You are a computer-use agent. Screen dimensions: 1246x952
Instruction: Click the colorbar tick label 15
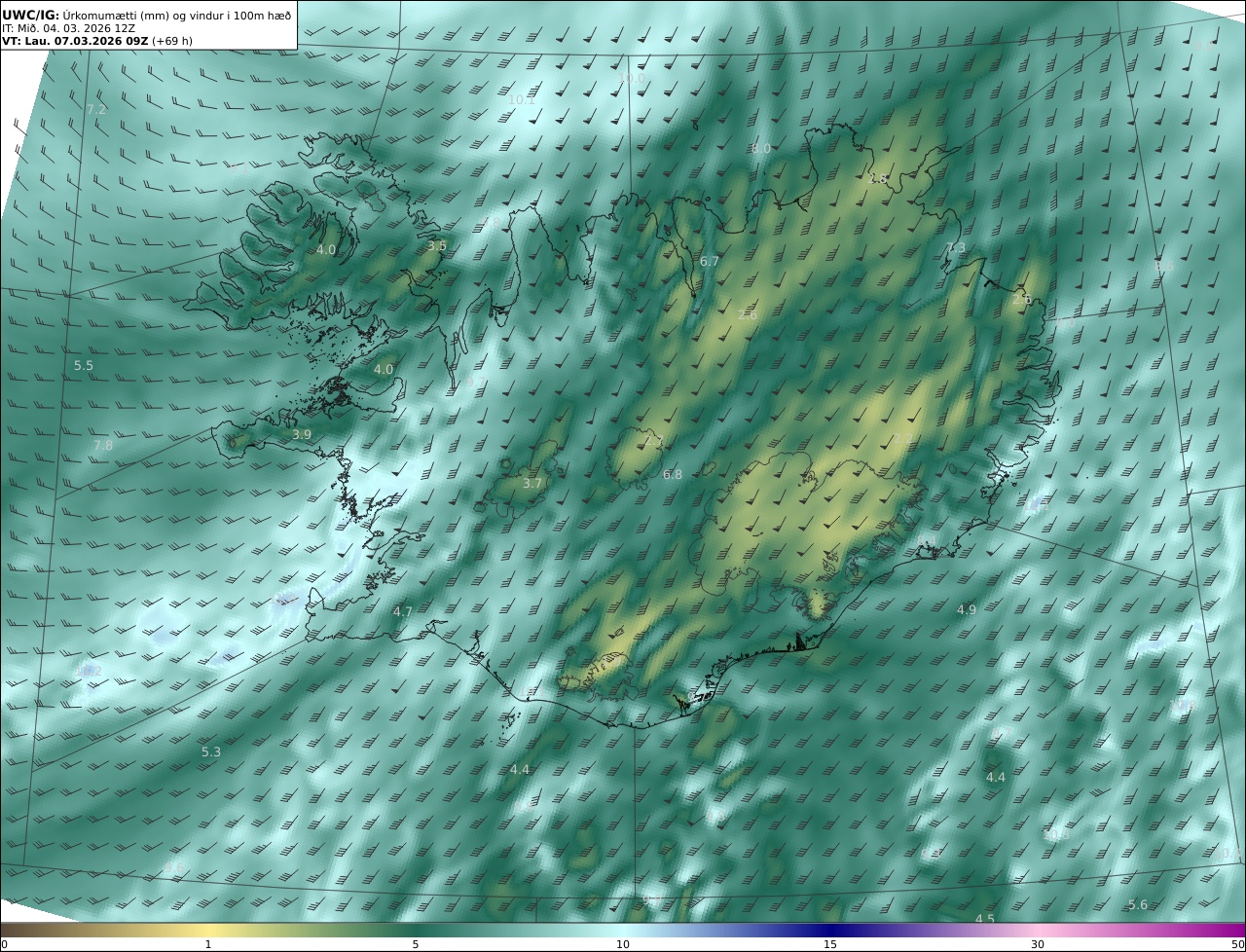click(x=830, y=945)
